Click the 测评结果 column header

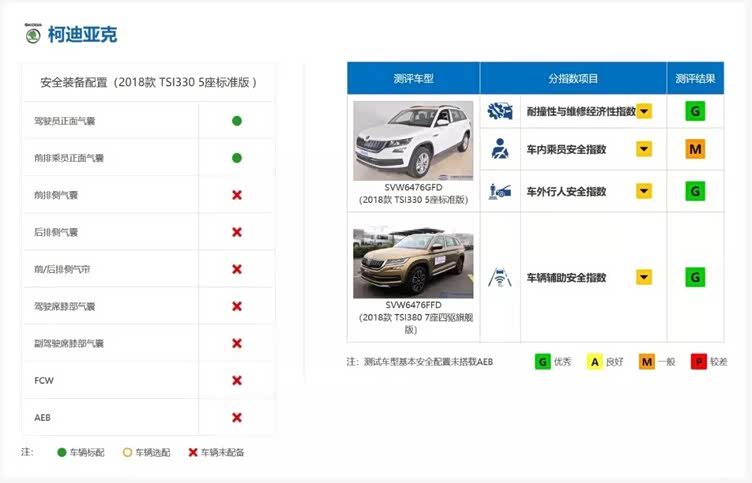pos(695,78)
